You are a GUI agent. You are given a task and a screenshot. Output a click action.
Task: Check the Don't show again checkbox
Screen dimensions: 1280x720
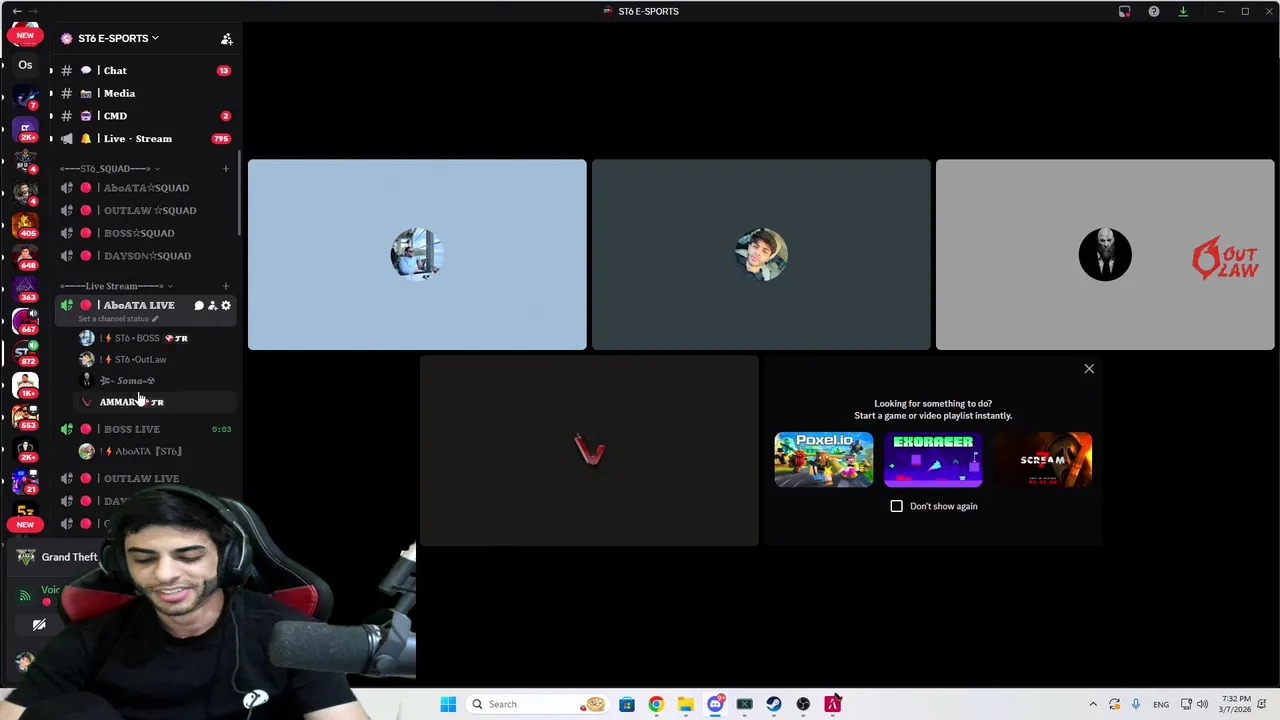(x=896, y=506)
